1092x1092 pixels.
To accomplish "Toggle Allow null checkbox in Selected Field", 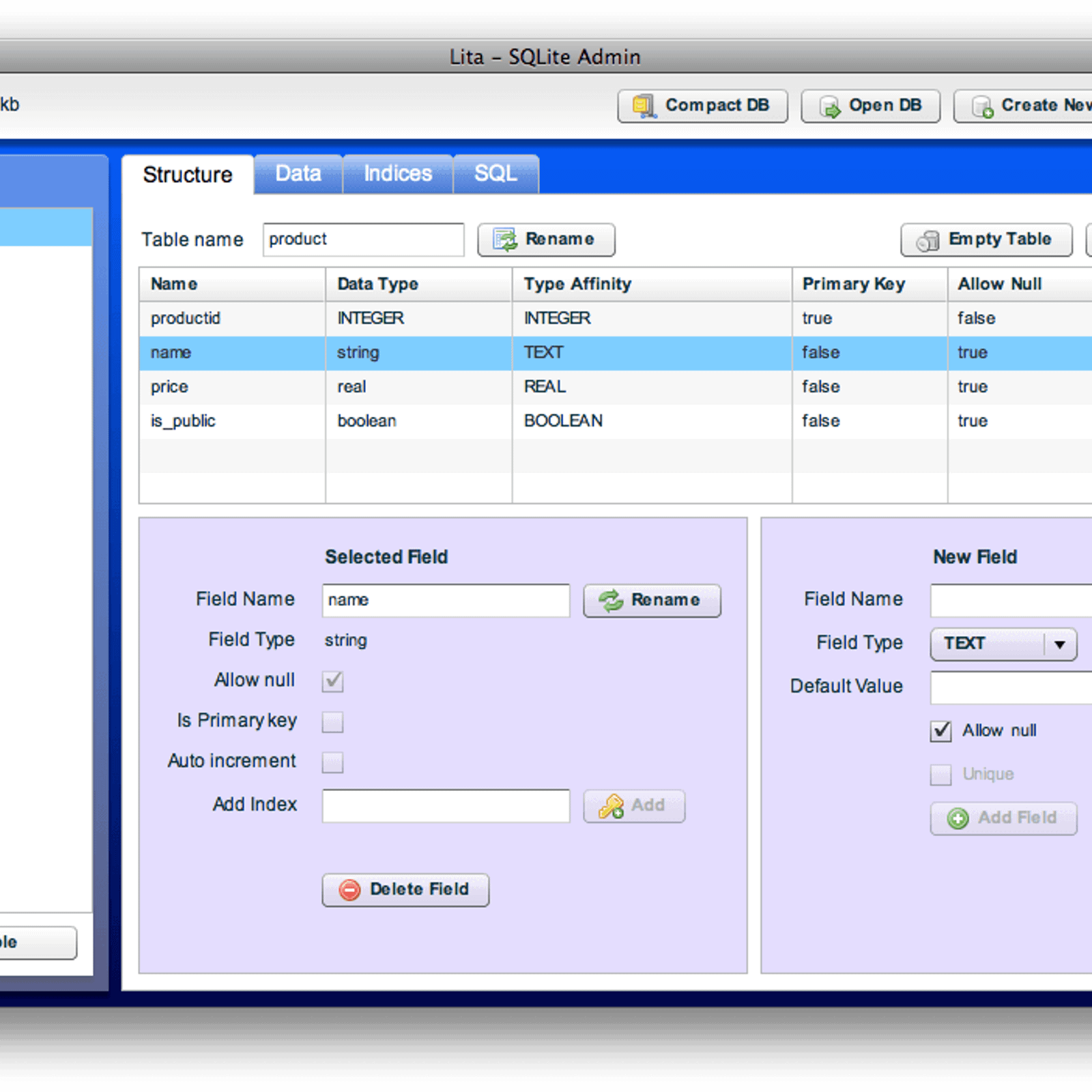I will pos(332,681).
